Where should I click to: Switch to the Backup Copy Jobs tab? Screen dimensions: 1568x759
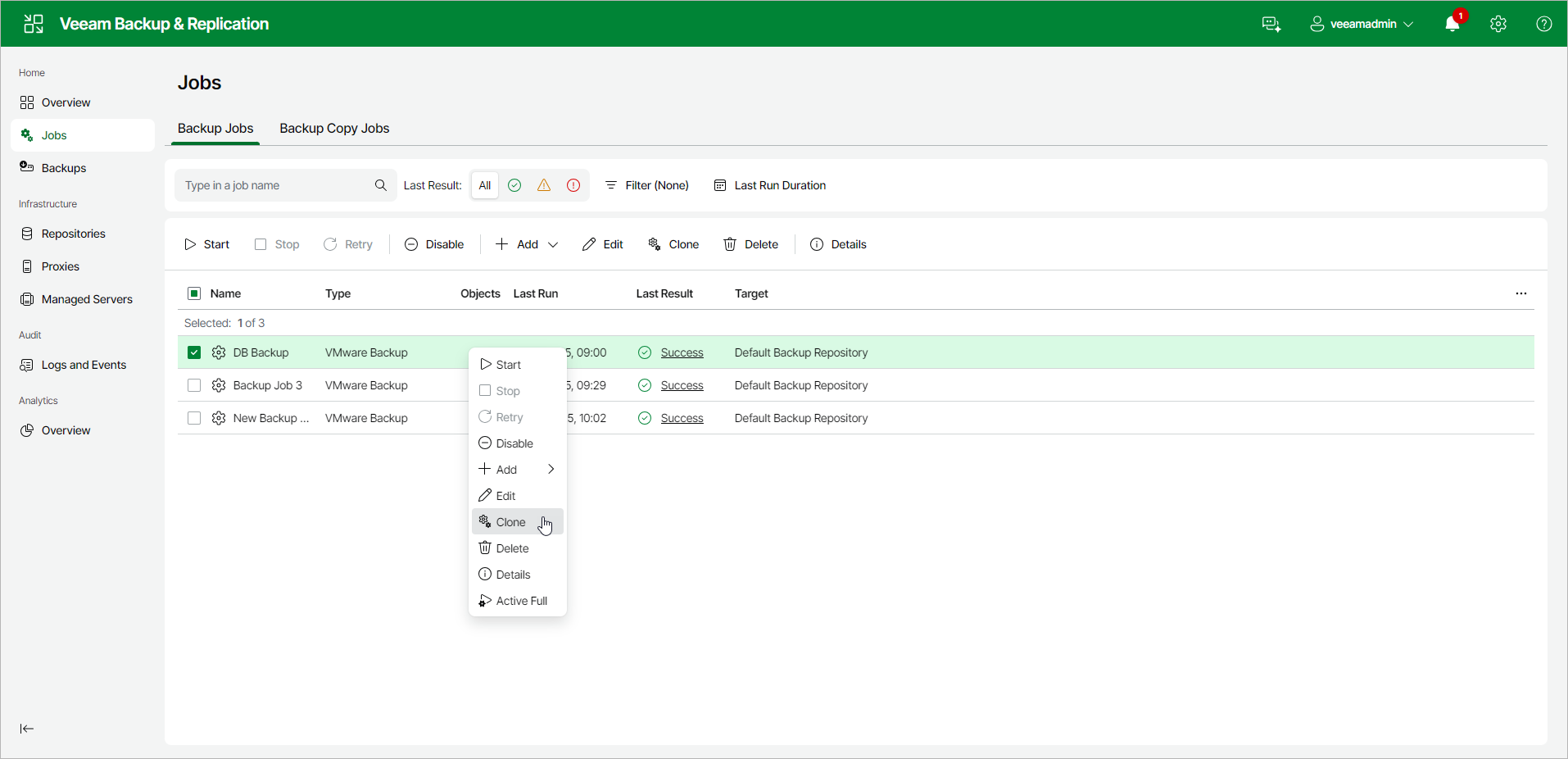tap(334, 129)
